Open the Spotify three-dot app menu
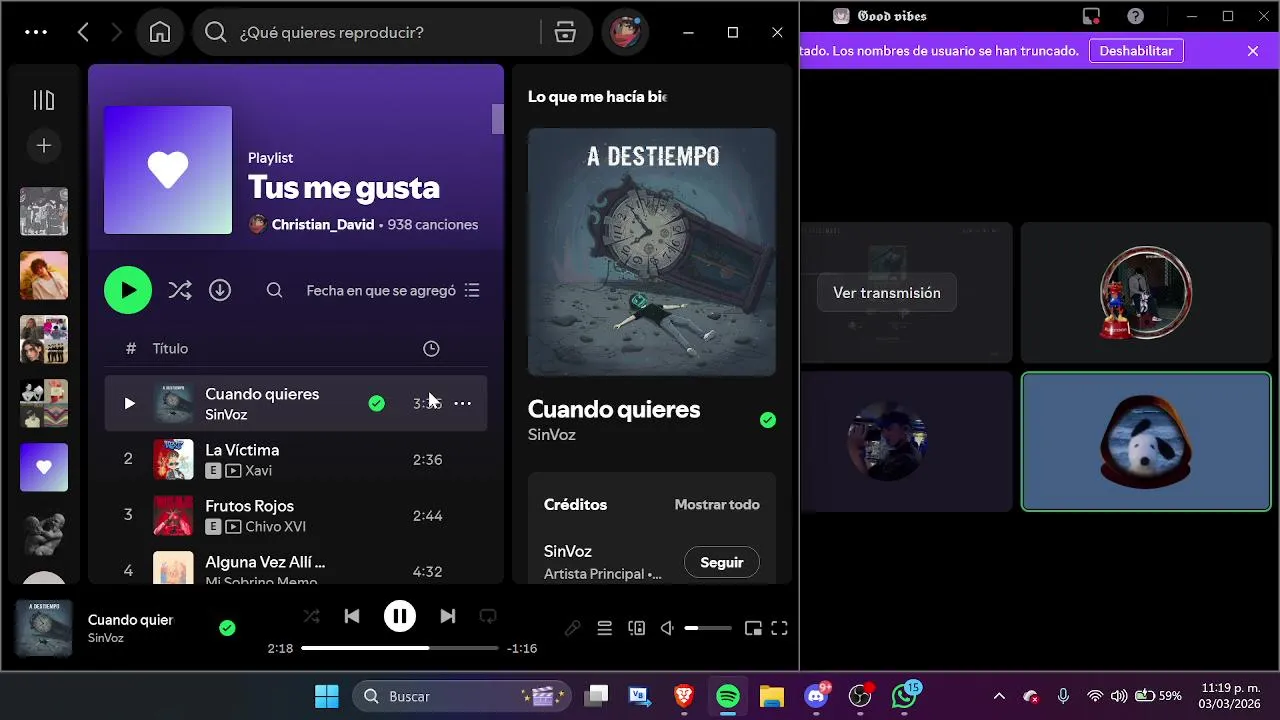 (36, 32)
